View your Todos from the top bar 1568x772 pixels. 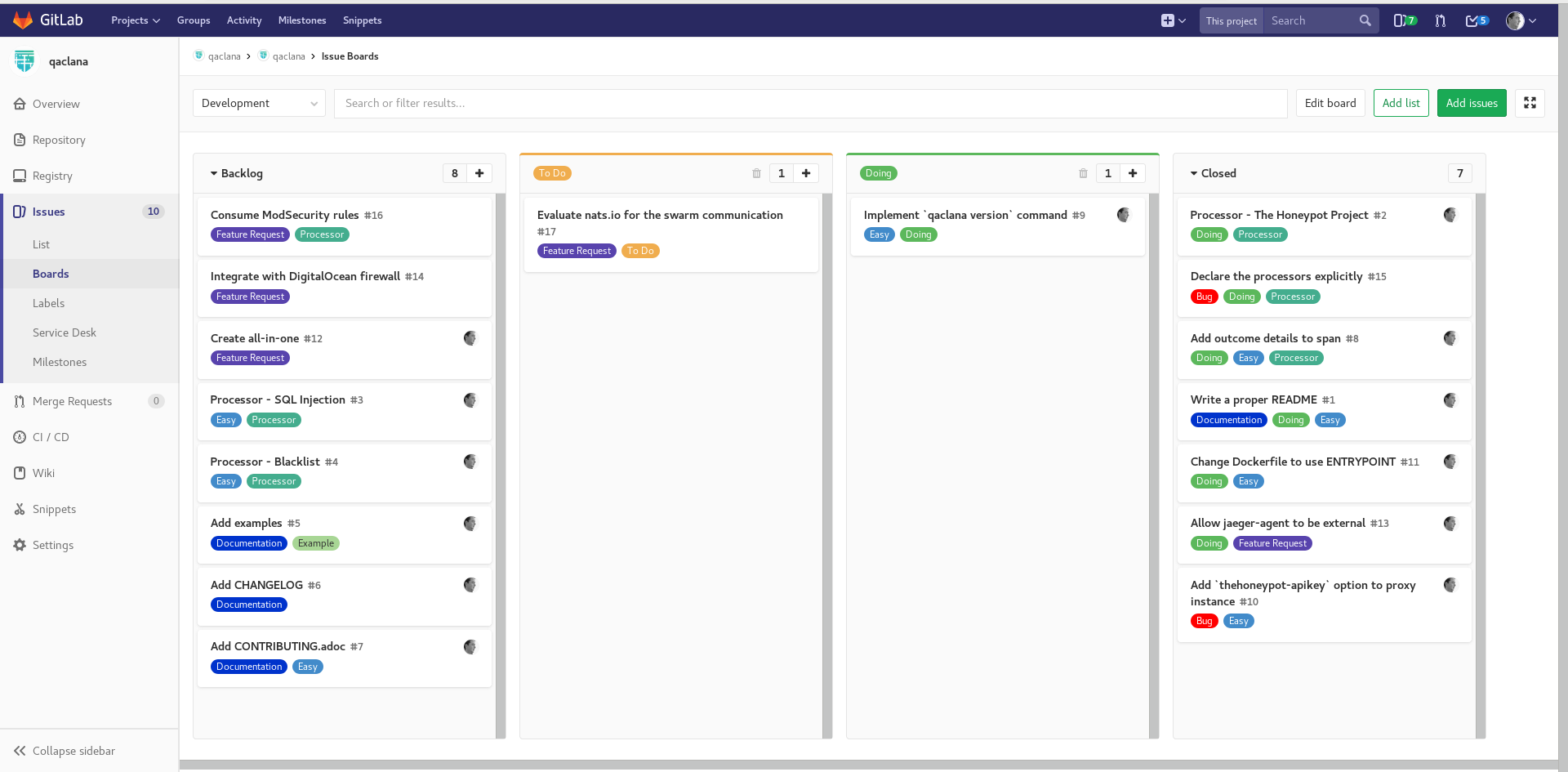tap(1475, 20)
